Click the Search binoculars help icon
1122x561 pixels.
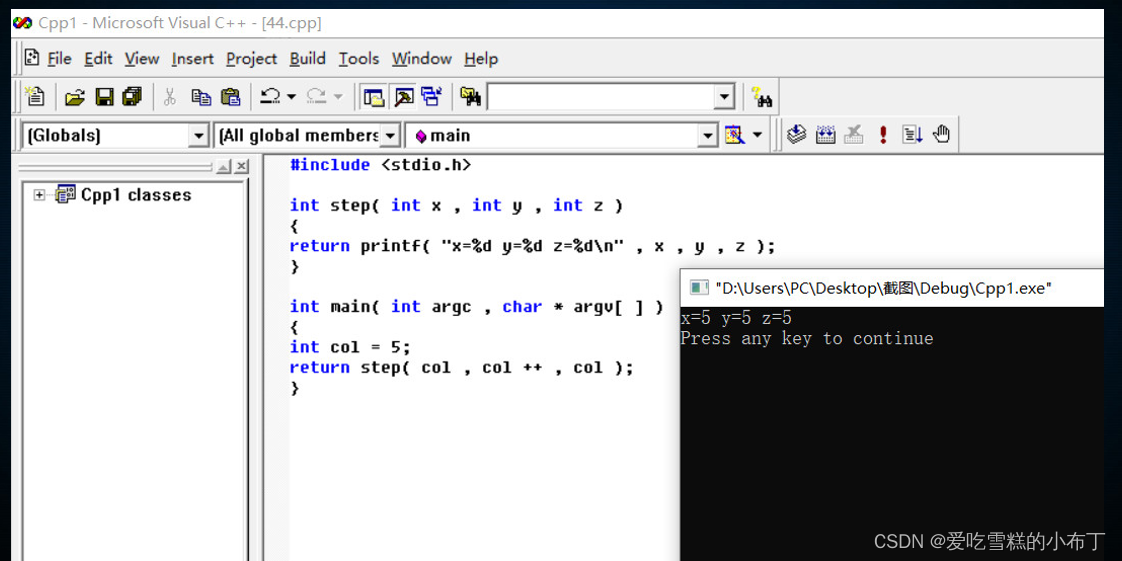(x=761, y=97)
